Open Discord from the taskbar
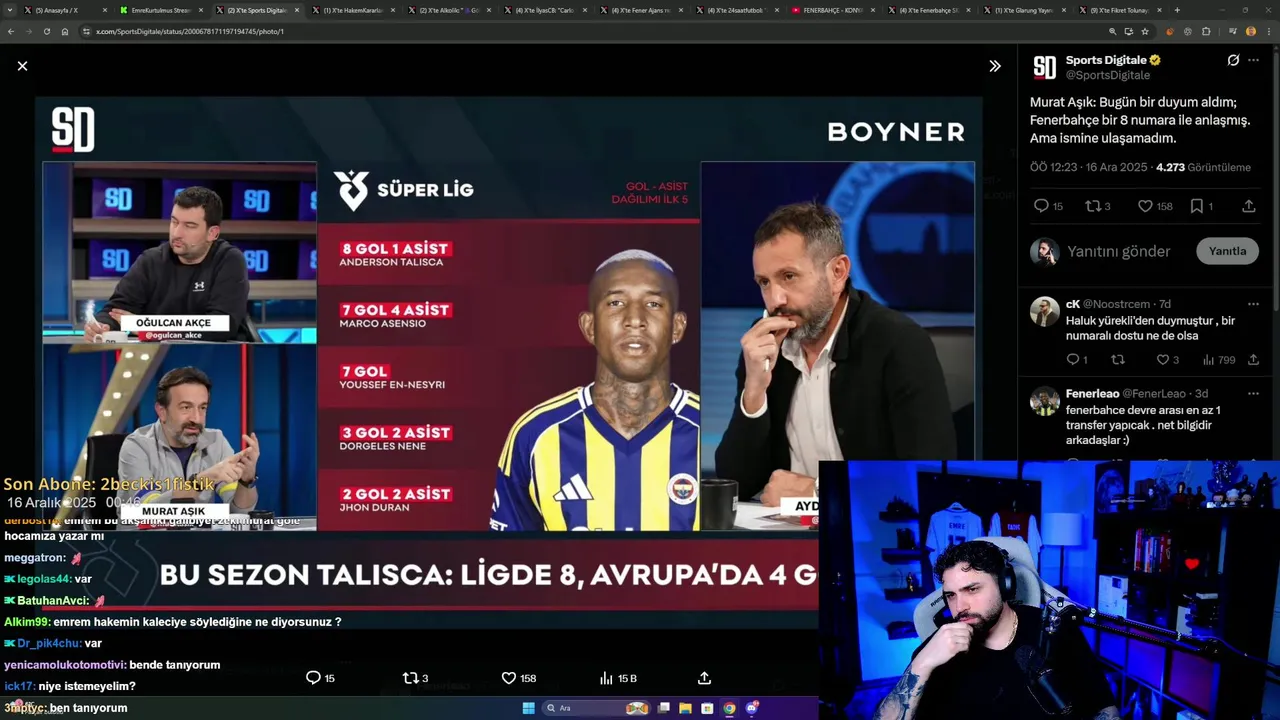 752,708
